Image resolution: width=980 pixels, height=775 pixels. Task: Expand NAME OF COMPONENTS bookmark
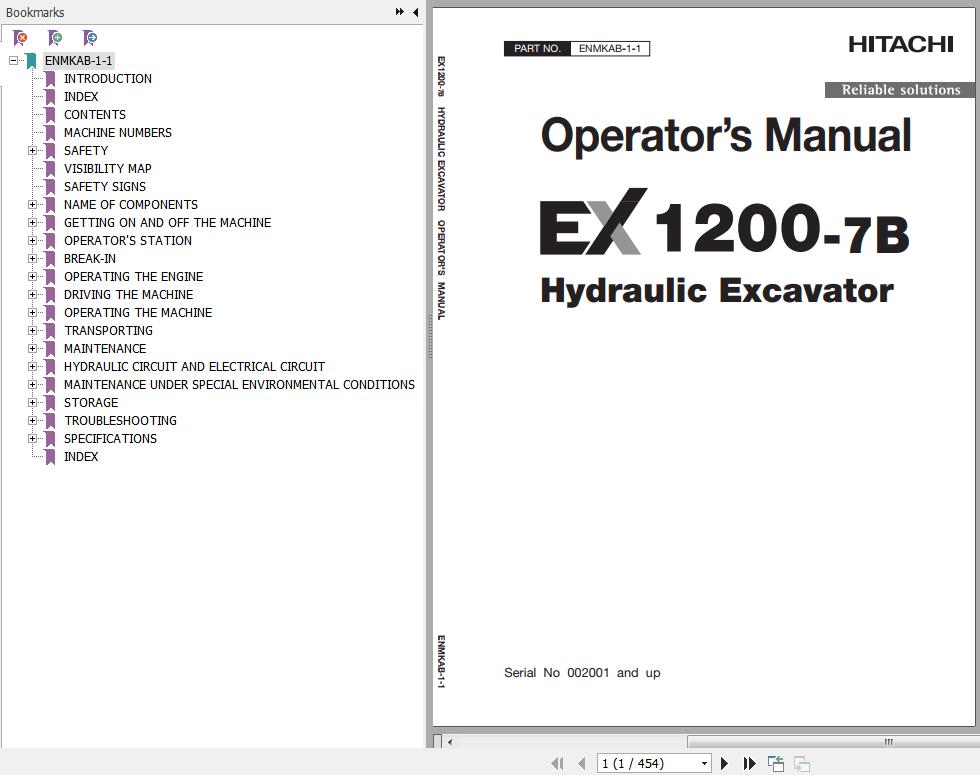point(32,204)
